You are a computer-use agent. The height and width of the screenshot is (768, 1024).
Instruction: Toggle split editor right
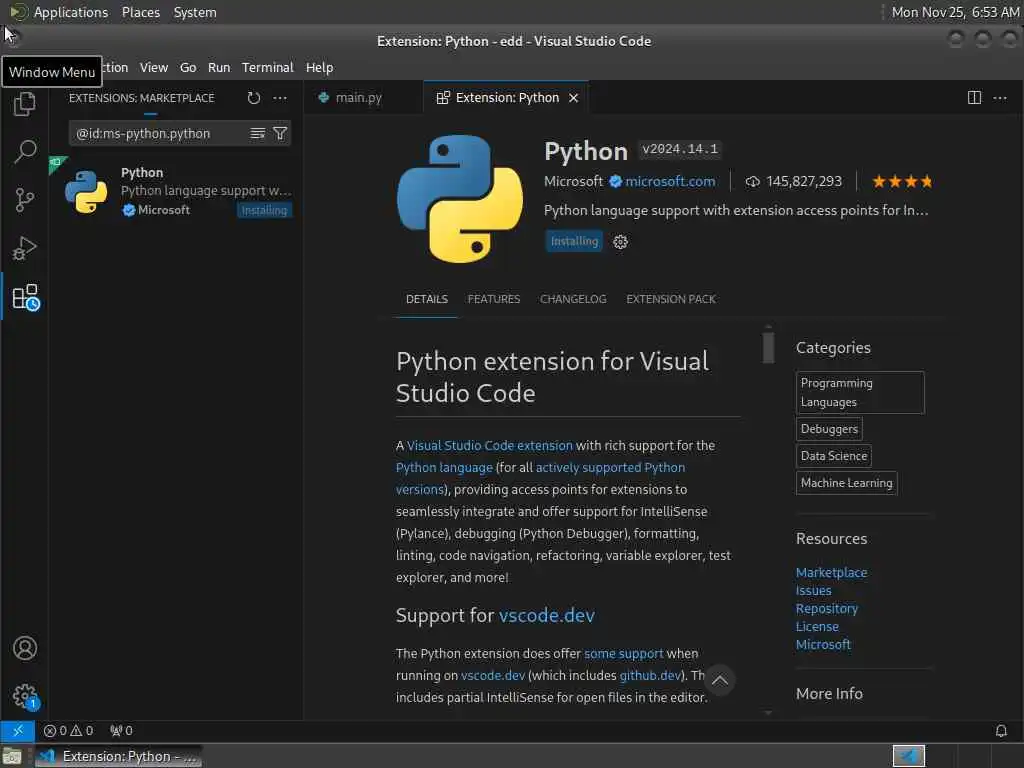974,98
